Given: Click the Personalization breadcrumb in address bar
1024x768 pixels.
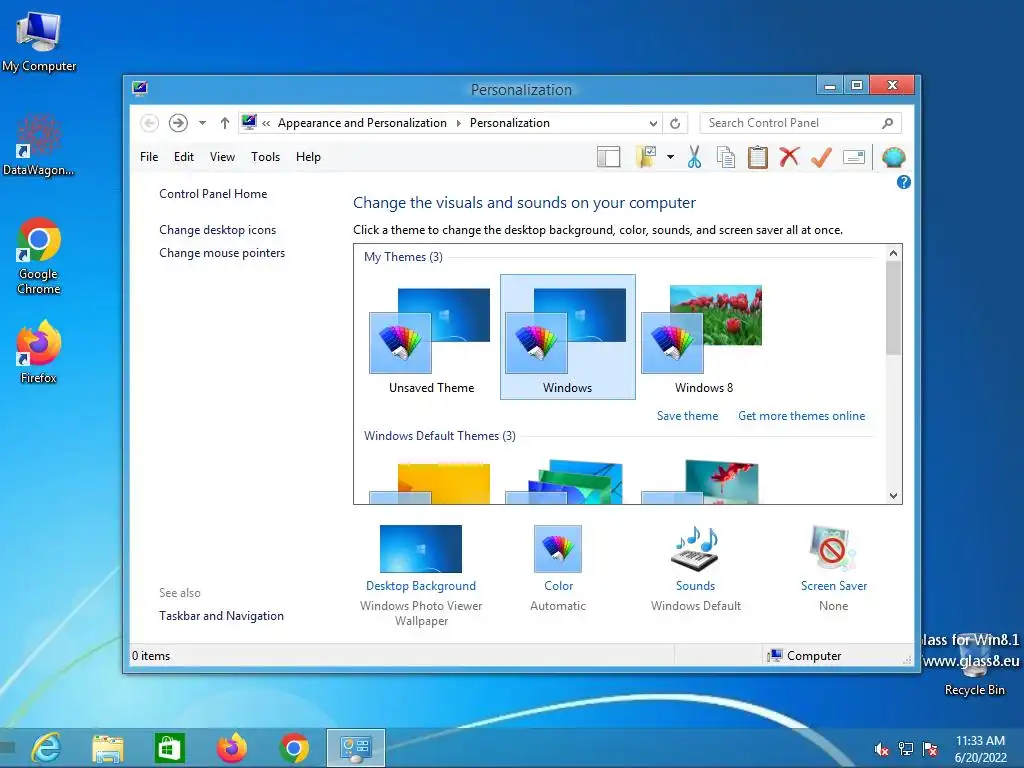Looking at the screenshot, I should [509, 123].
